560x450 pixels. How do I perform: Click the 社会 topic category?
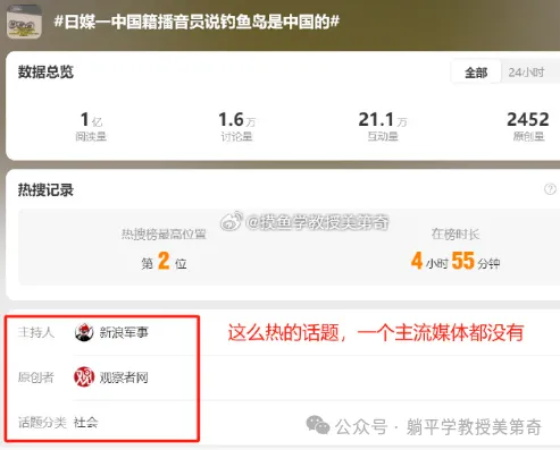point(86,422)
